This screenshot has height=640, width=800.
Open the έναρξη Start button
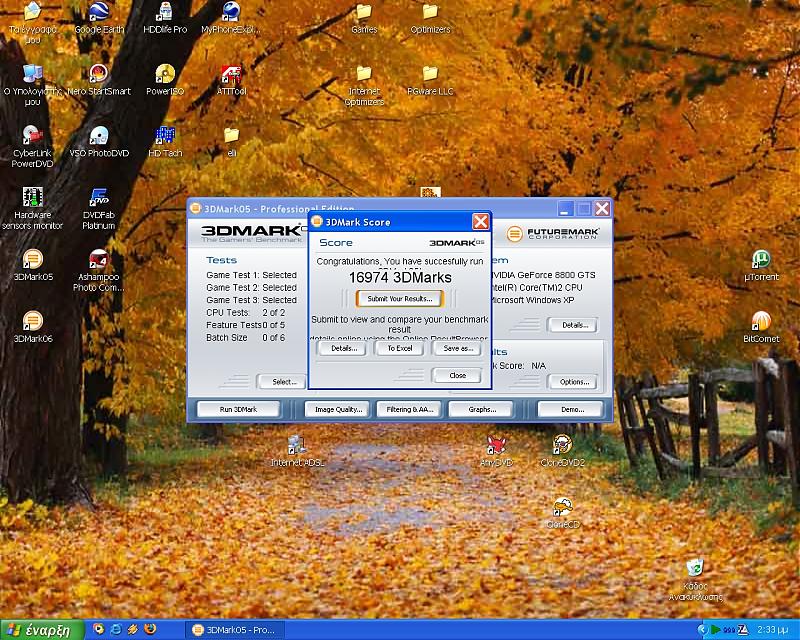click(x=42, y=630)
